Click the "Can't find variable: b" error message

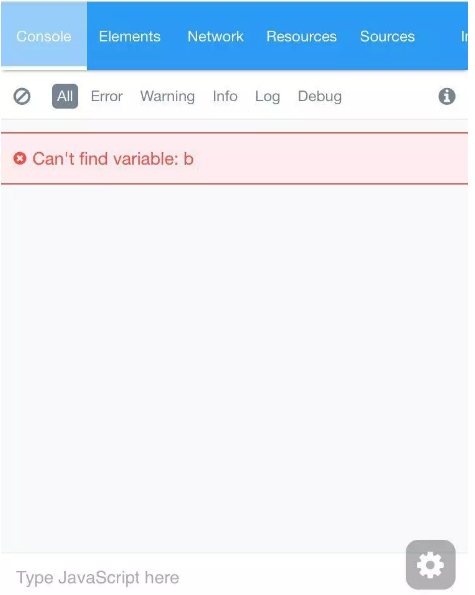(113, 159)
